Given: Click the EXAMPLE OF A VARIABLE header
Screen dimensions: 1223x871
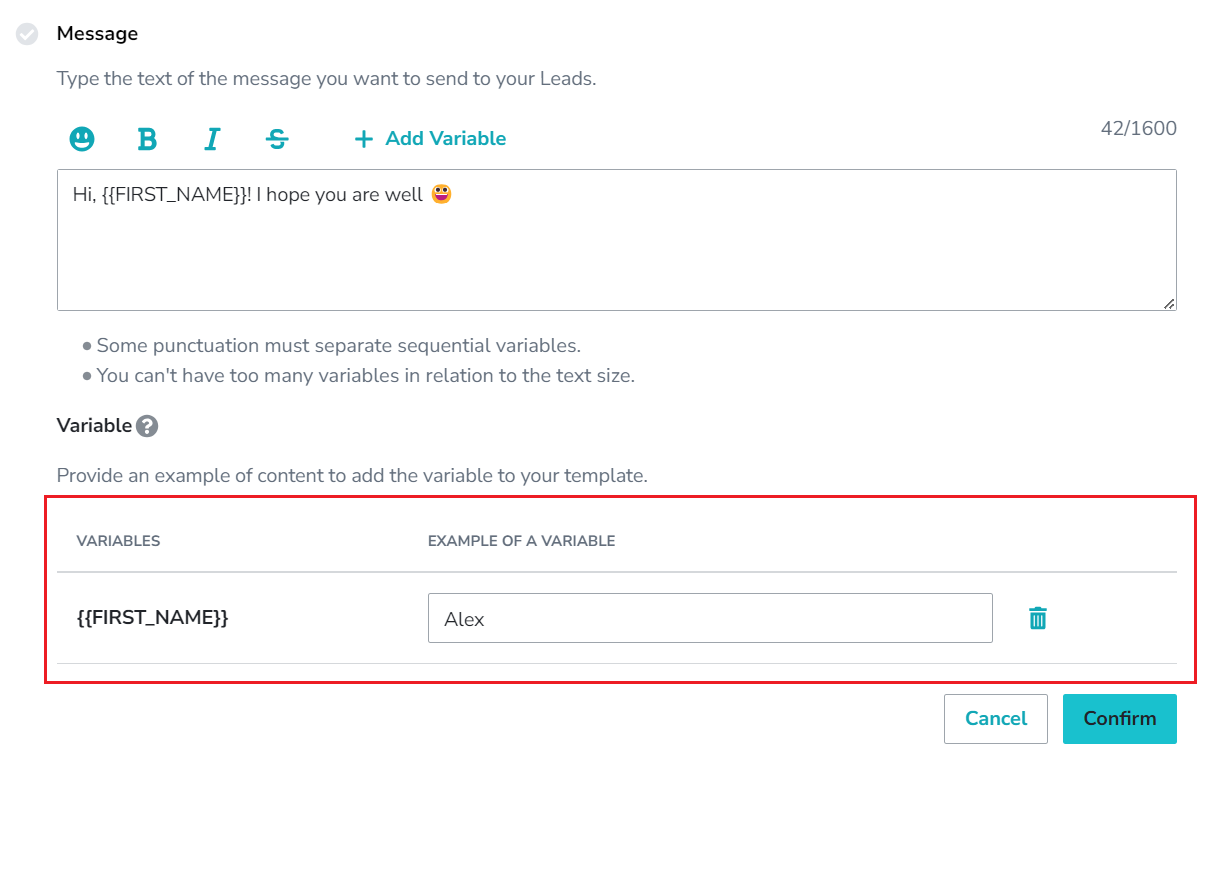Looking at the screenshot, I should point(522,540).
